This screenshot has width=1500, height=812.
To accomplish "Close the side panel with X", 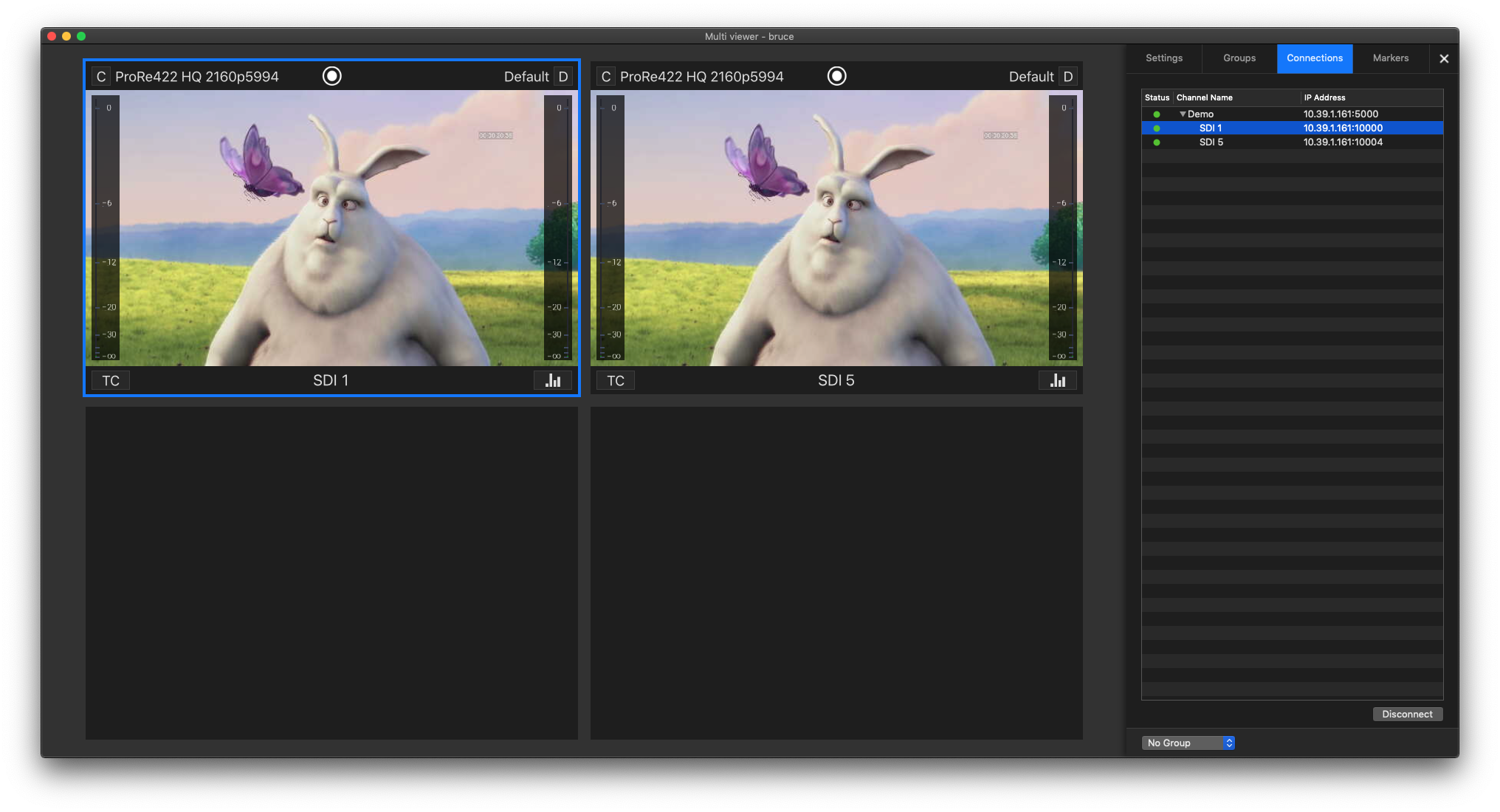I will tap(1444, 58).
